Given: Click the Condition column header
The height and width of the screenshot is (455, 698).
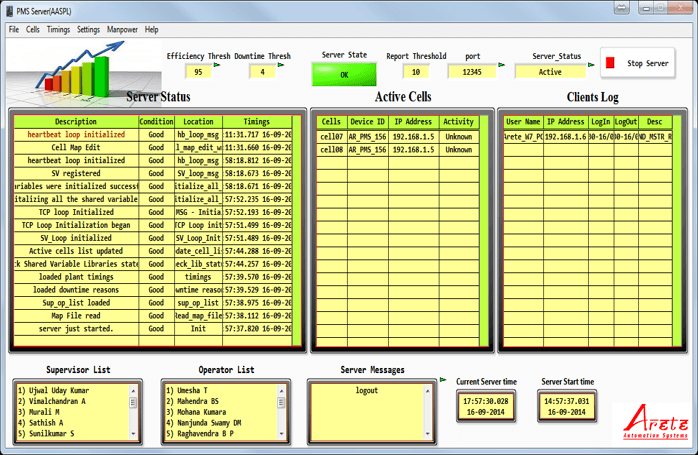Looking at the screenshot, I should coord(156,122).
